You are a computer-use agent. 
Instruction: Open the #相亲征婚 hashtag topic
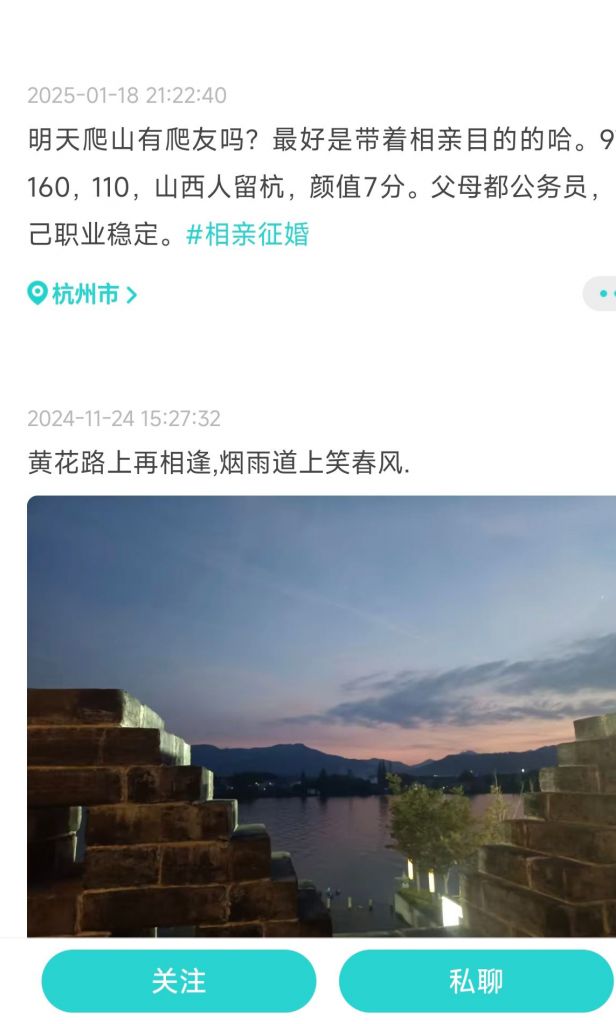(x=248, y=234)
